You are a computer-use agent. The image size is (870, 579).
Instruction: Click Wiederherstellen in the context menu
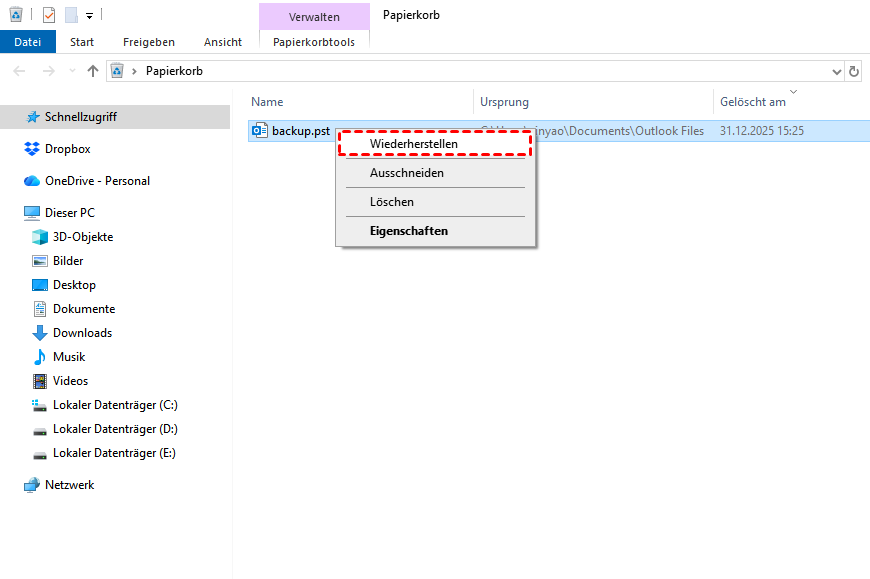tap(414, 144)
